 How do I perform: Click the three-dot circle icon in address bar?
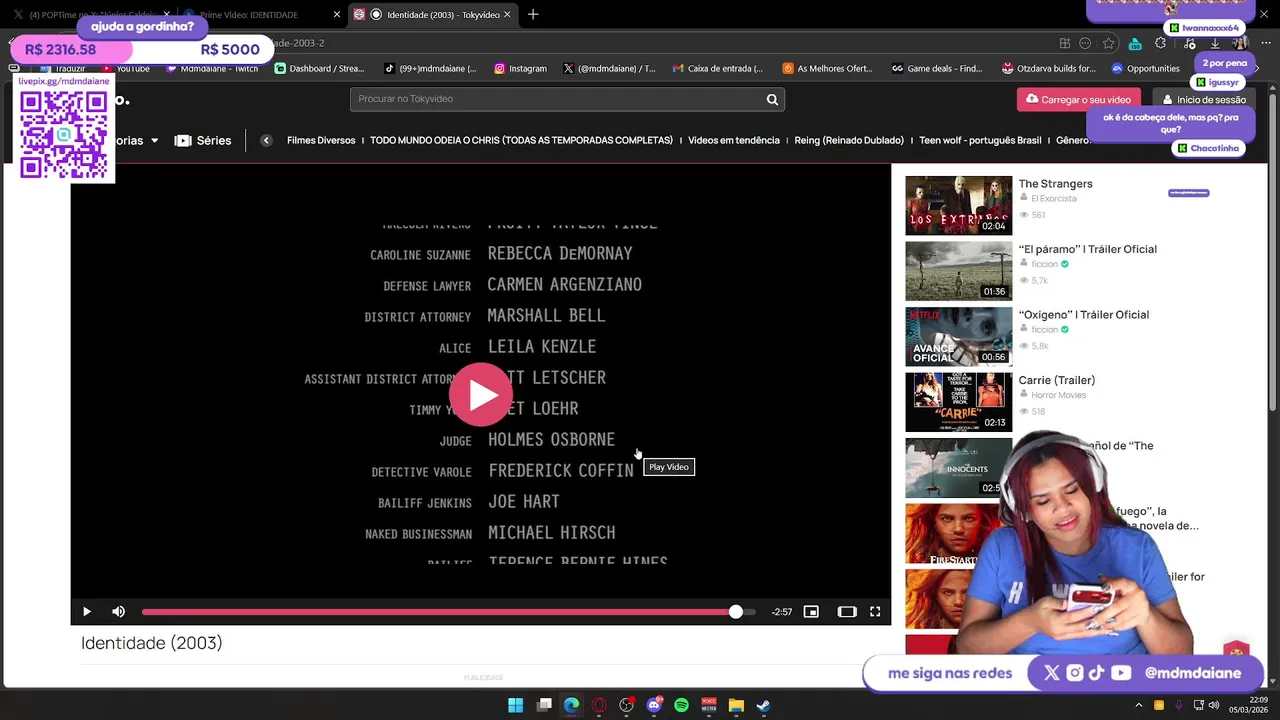(x=1085, y=43)
